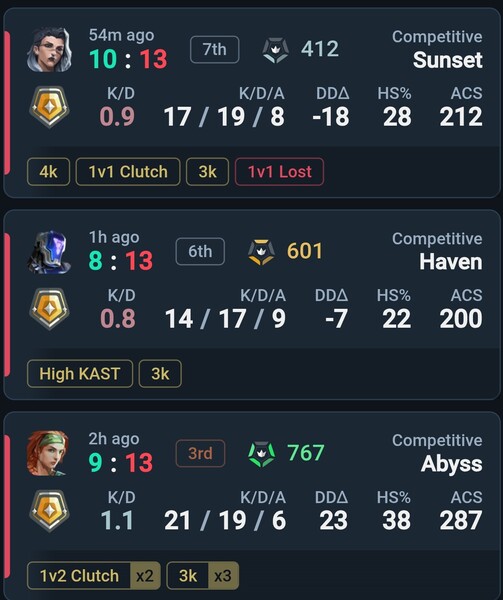Select the High KAST tag

coord(80,374)
